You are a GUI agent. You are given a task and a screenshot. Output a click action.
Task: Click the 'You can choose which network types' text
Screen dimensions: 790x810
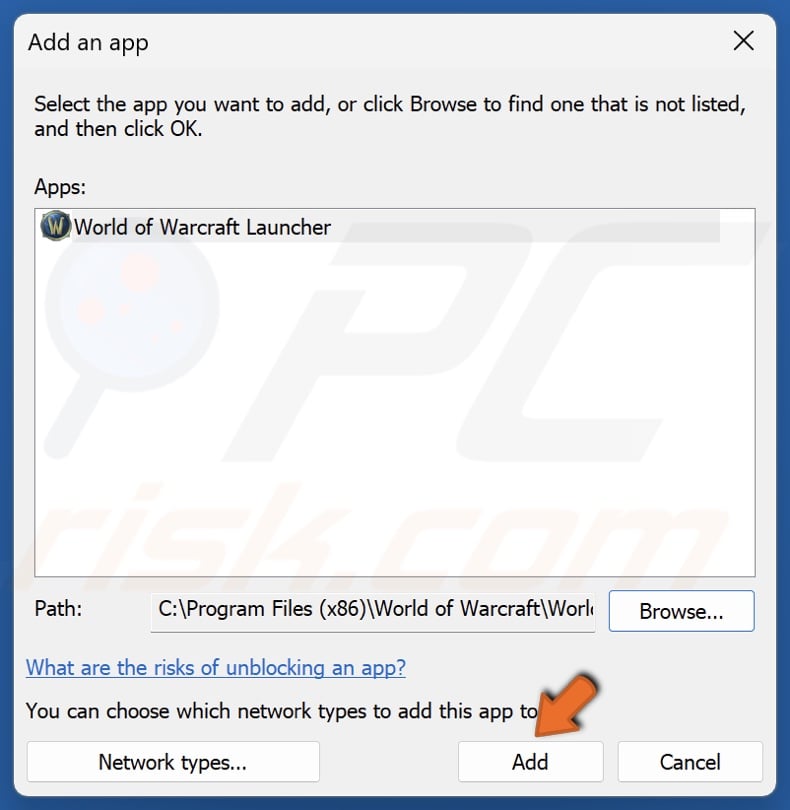point(282,711)
